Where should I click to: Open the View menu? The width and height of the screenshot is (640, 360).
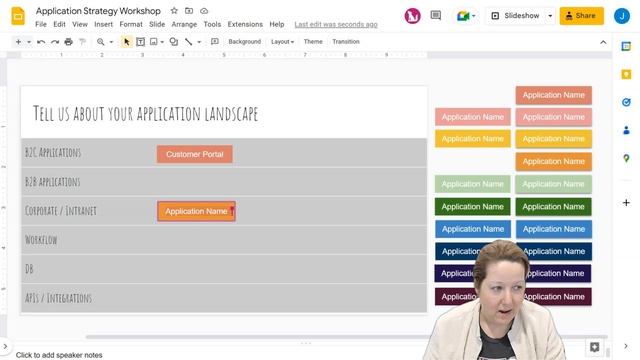[x=80, y=24]
